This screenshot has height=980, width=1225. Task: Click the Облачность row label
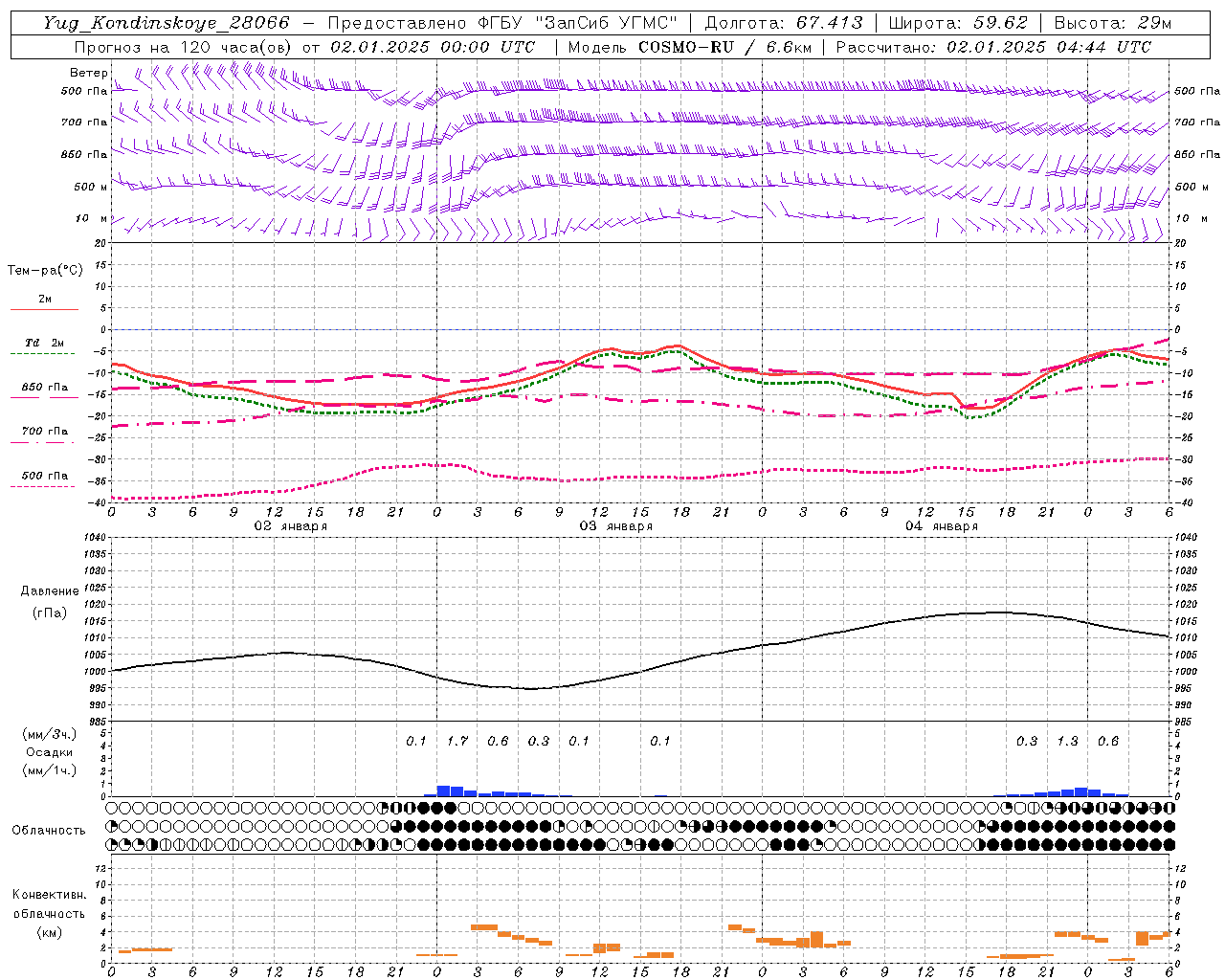(49, 830)
